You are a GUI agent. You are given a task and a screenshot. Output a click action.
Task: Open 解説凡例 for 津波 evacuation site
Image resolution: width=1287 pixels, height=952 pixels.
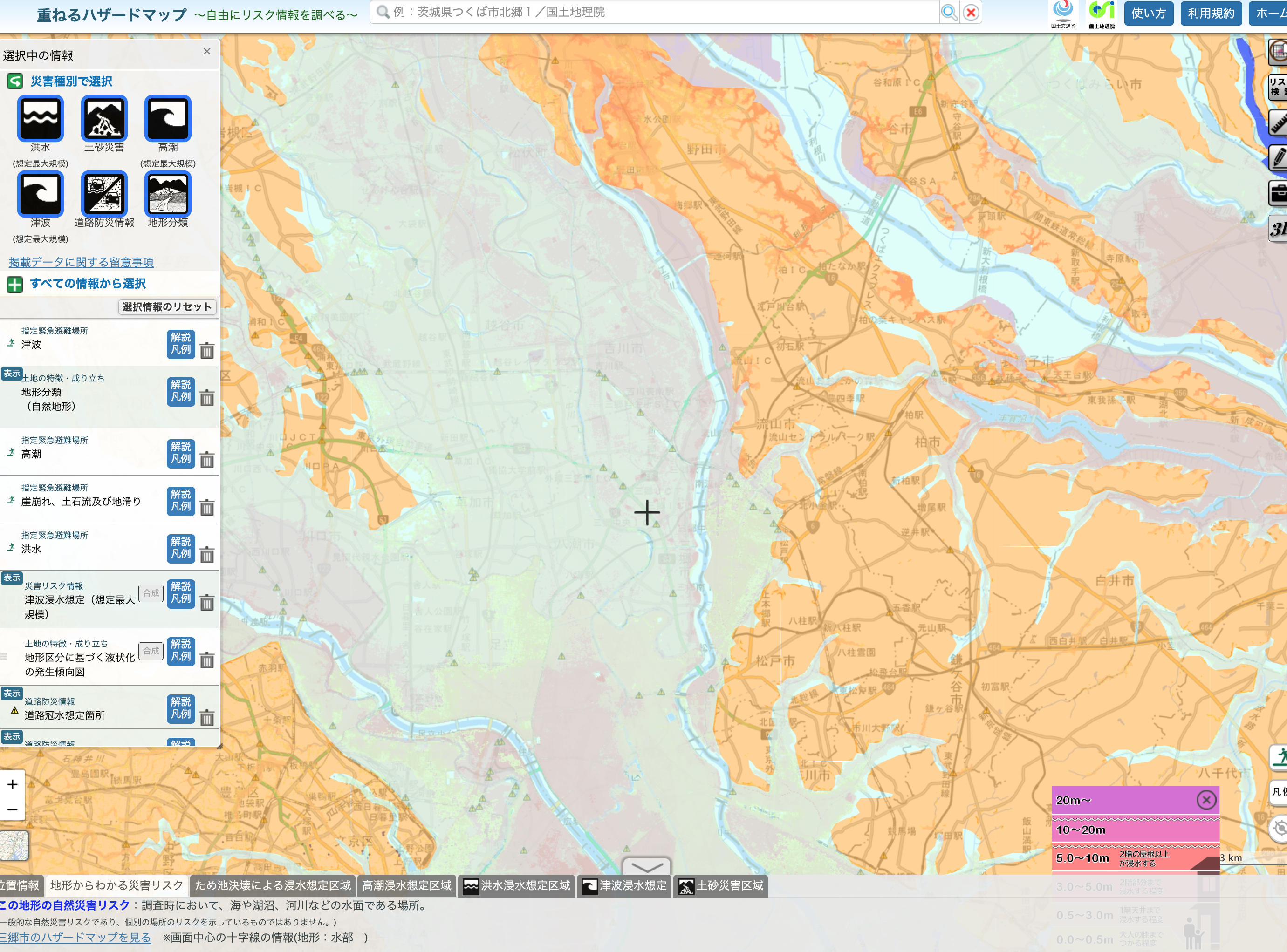(x=180, y=344)
